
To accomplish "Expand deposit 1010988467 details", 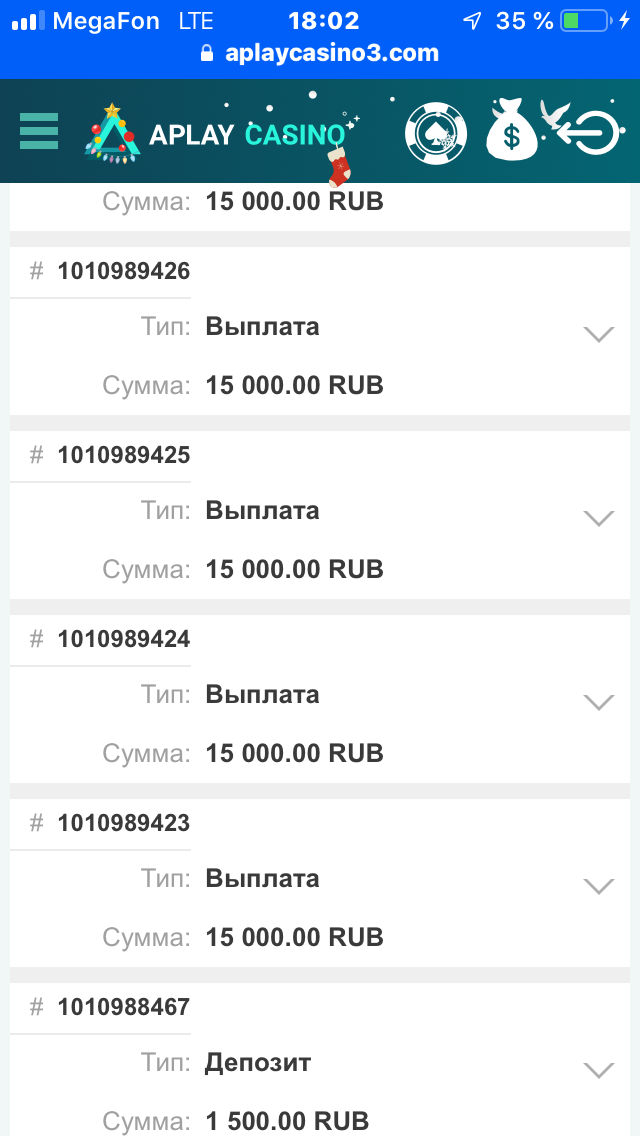I will pos(598,1070).
